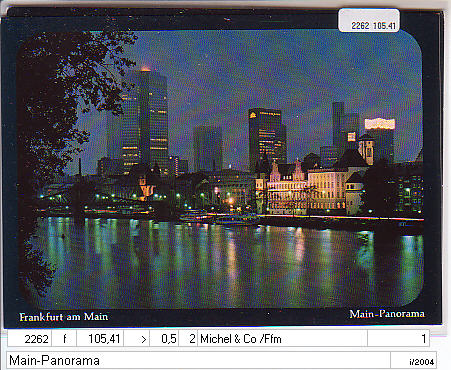Select the Main-Panorama title field below the table
This screenshot has height=370, width=451.
[x=198, y=360]
